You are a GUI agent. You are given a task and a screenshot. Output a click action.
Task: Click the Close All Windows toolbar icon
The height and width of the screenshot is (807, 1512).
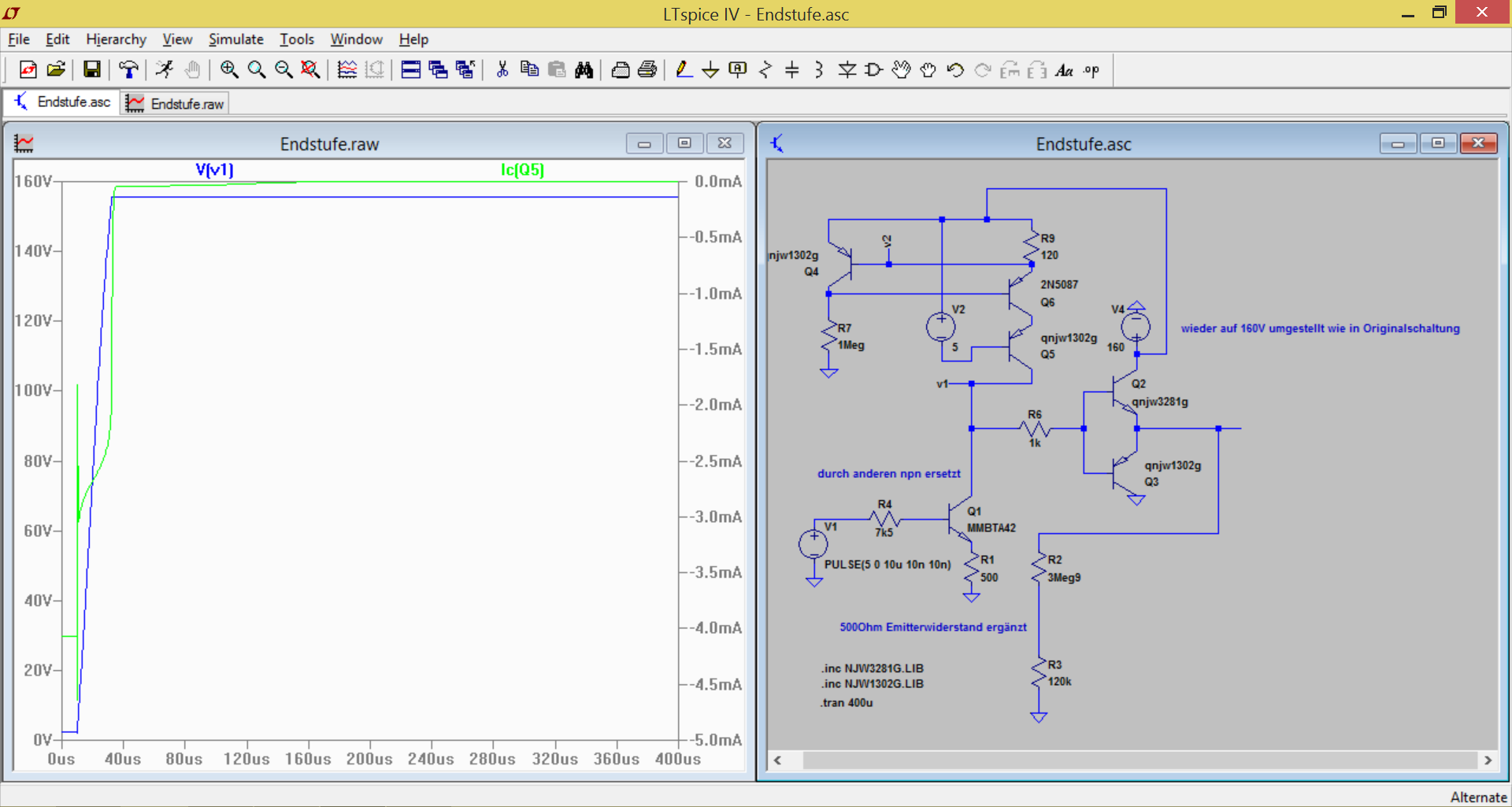click(465, 70)
